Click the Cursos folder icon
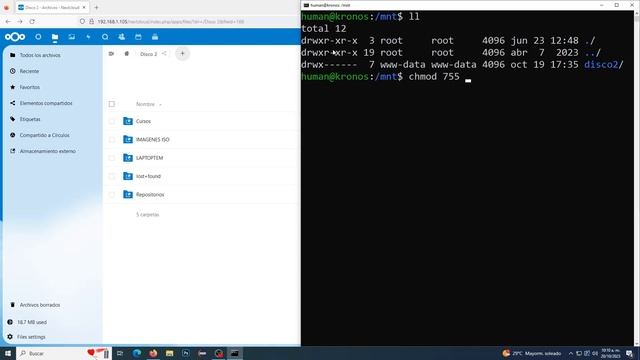This screenshot has height=360, width=640. click(x=128, y=121)
